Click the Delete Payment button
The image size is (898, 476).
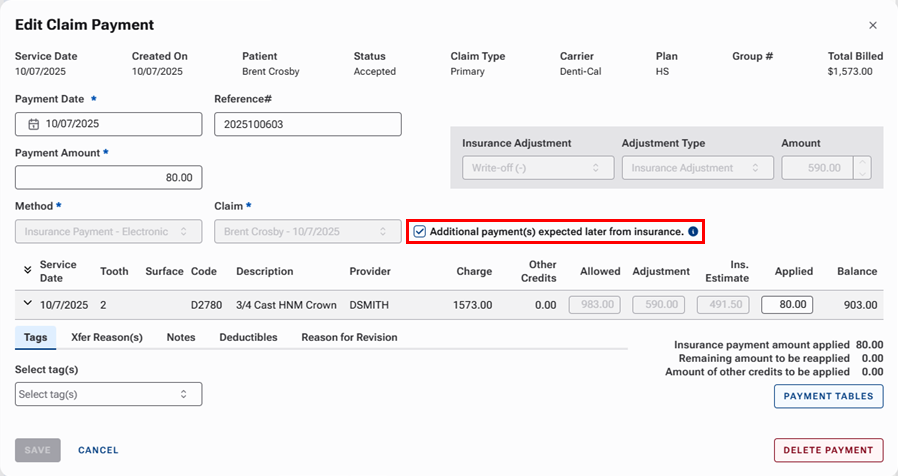pyautogui.click(x=828, y=450)
